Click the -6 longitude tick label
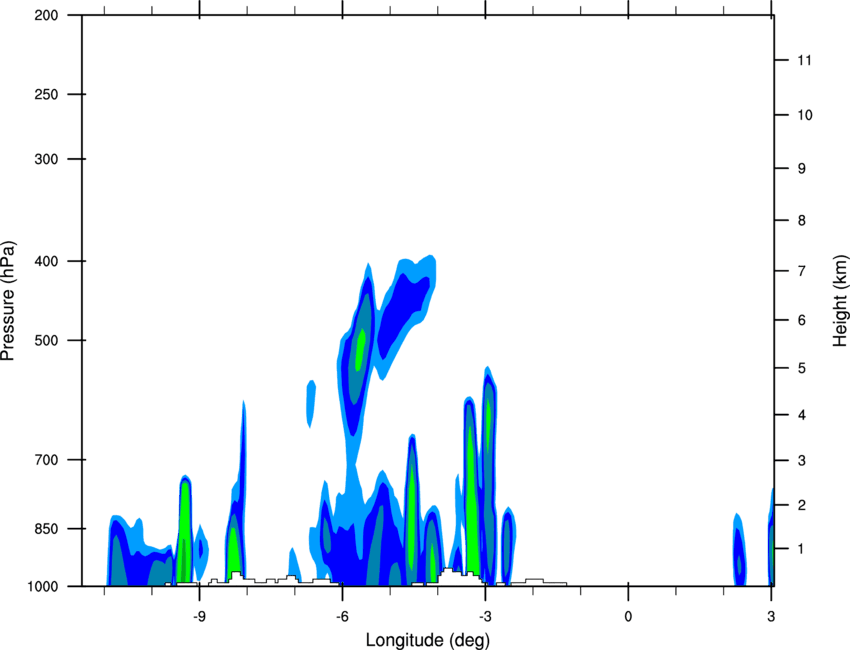The height and width of the screenshot is (650, 850). (342, 616)
